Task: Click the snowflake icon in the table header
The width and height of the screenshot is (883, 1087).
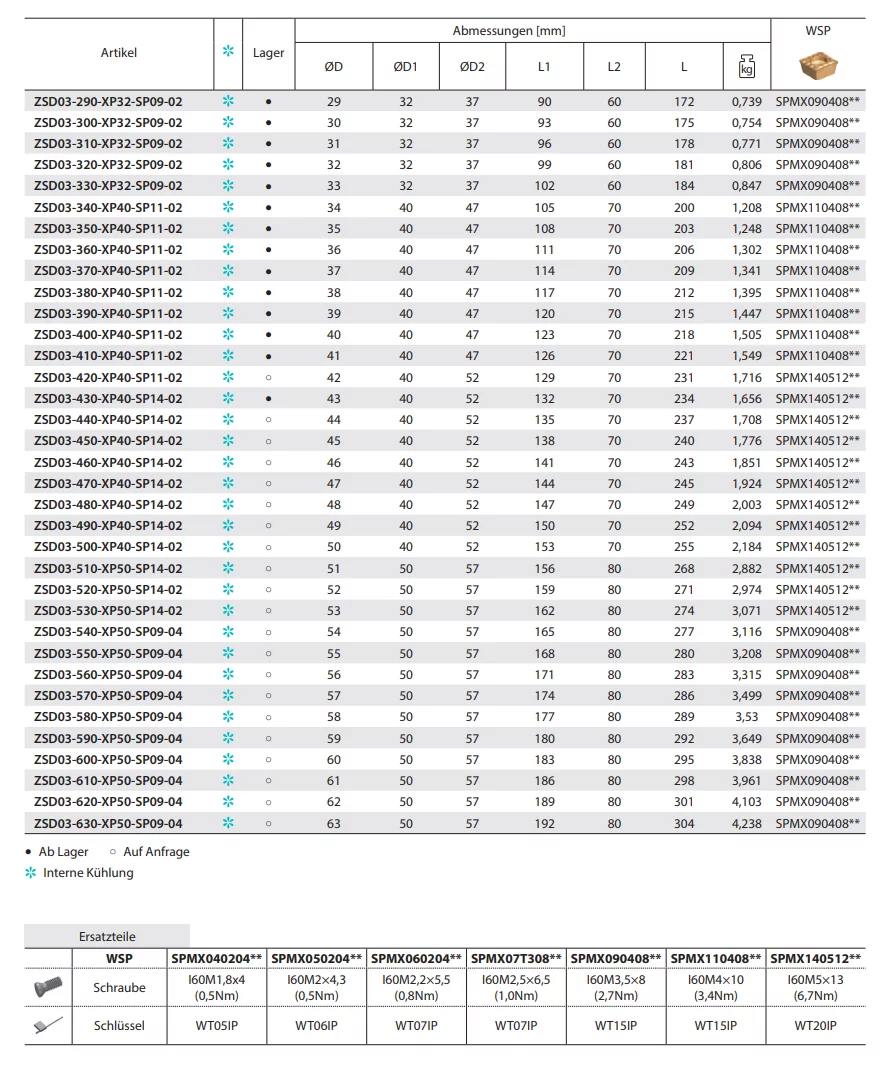Action: 228,51
